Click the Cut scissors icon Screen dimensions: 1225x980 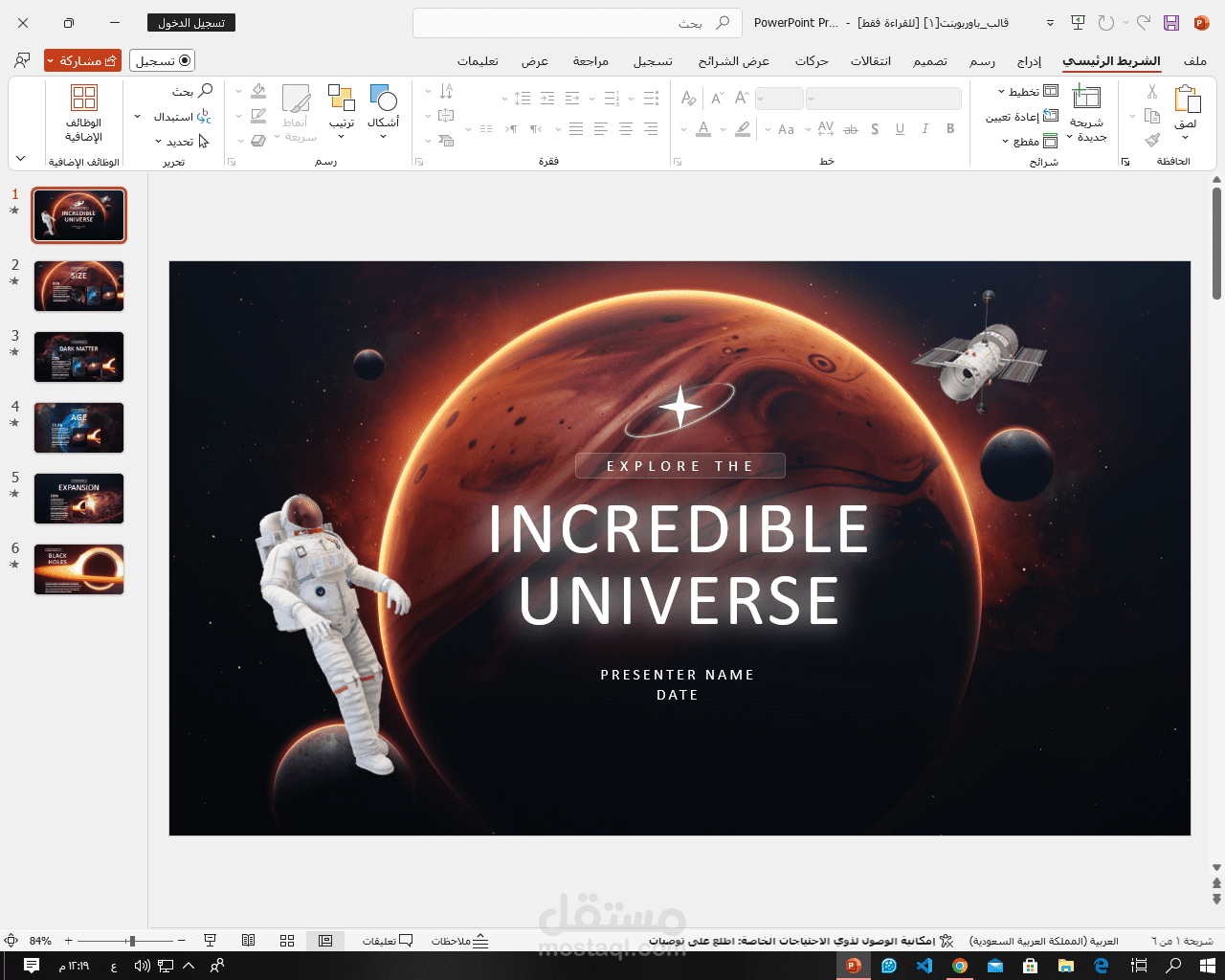(x=1152, y=92)
